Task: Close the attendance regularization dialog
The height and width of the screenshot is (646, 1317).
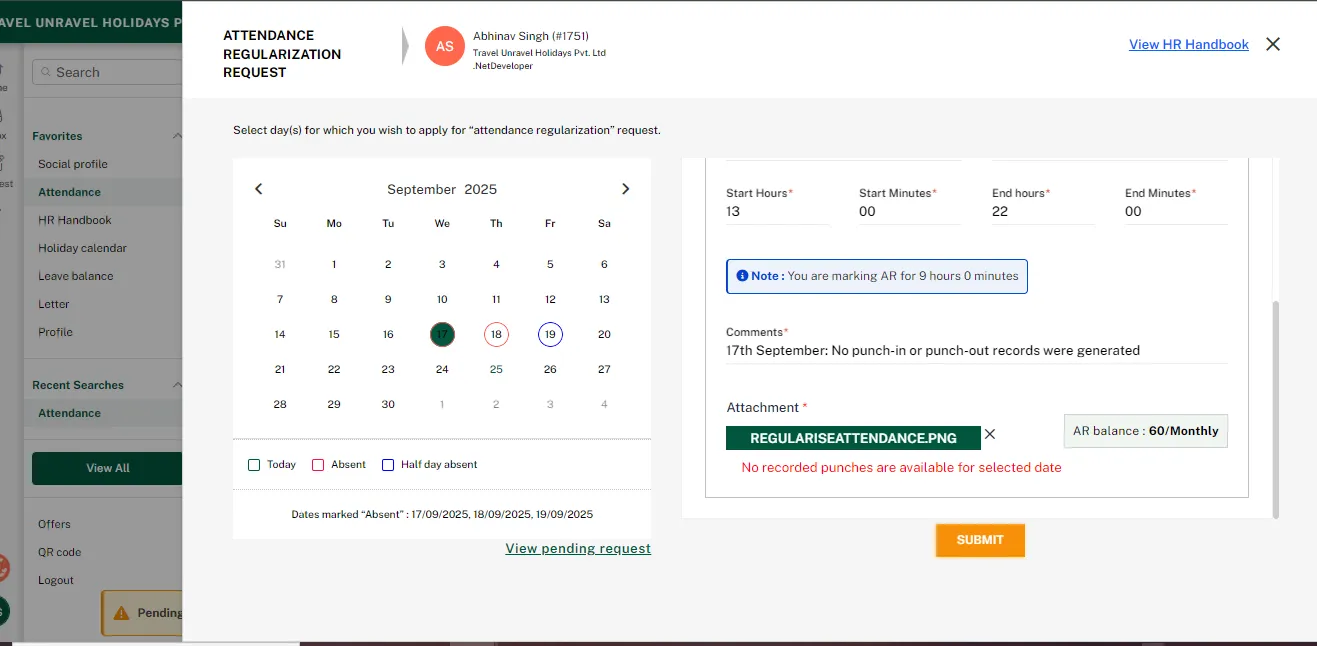Action: (x=1272, y=44)
